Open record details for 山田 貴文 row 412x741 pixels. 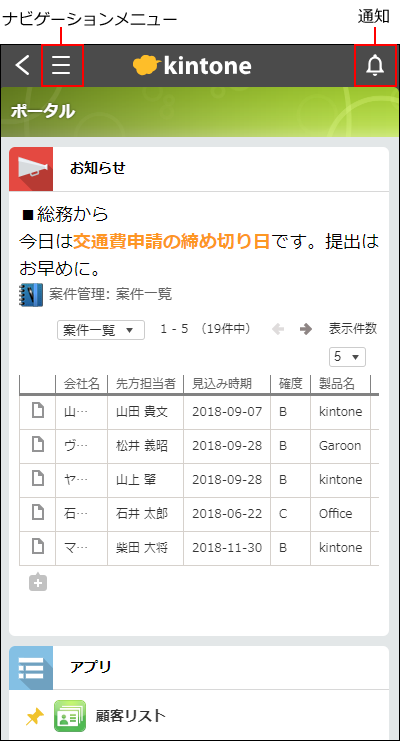pyautogui.click(x=37, y=411)
